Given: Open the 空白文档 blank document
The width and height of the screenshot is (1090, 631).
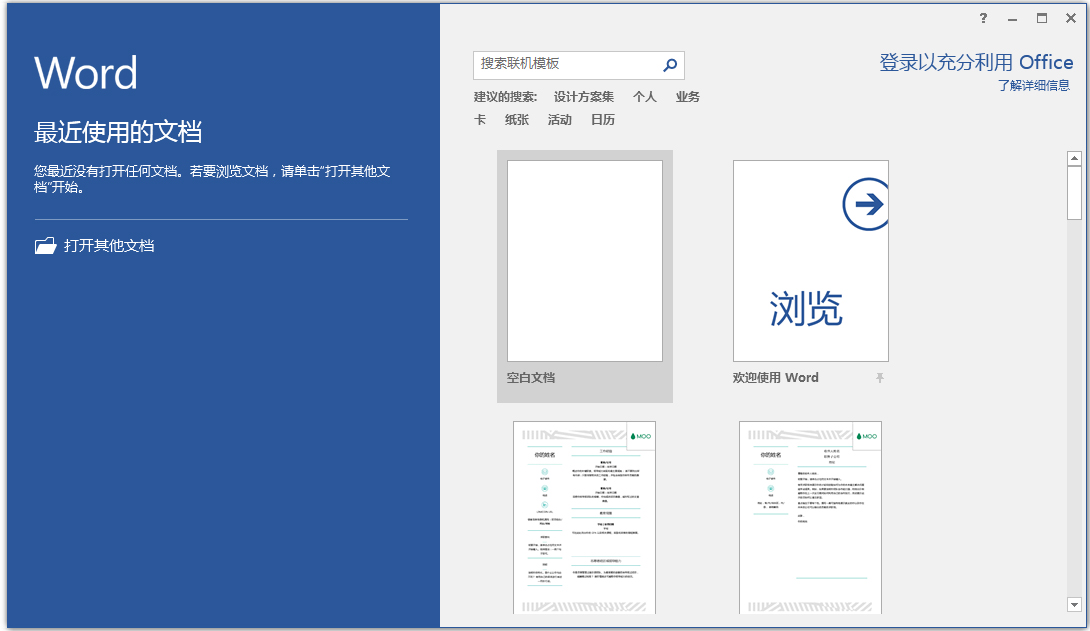Looking at the screenshot, I should (585, 260).
